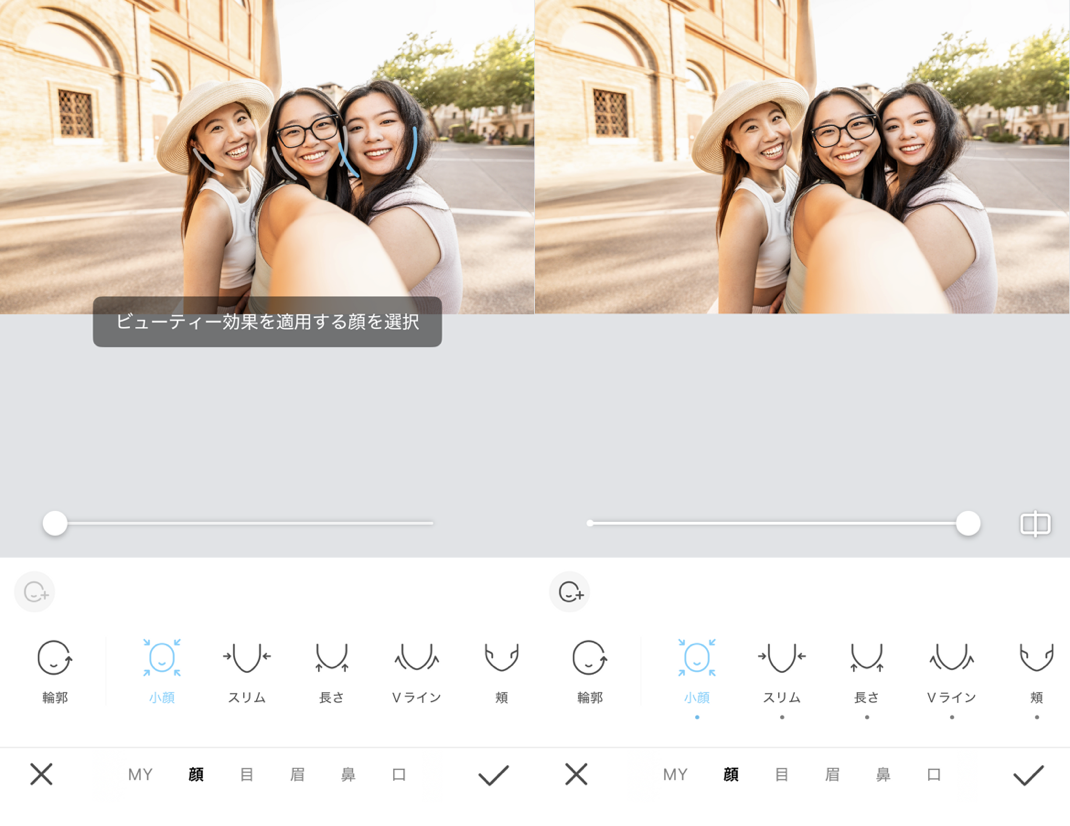Image resolution: width=1070 pixels, height=826 pixels.
Task: Toggle the before/after compare icon beside the slider
Action: (x=1035, y=524)
